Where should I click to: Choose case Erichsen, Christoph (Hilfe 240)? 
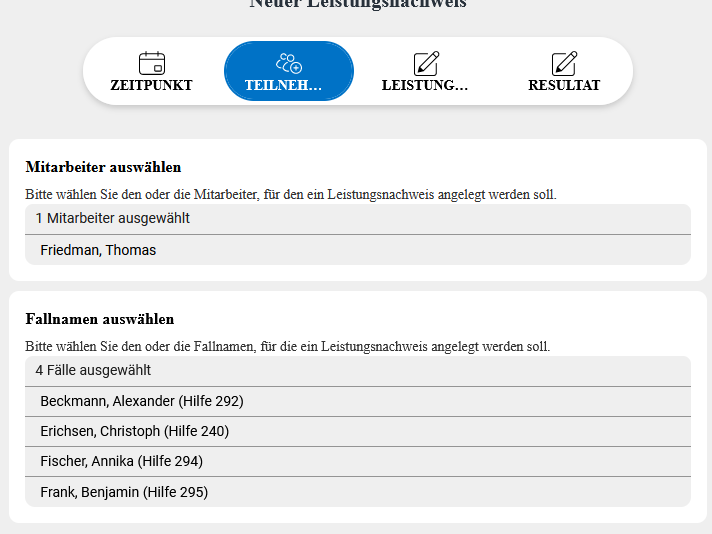pos(134,431)
